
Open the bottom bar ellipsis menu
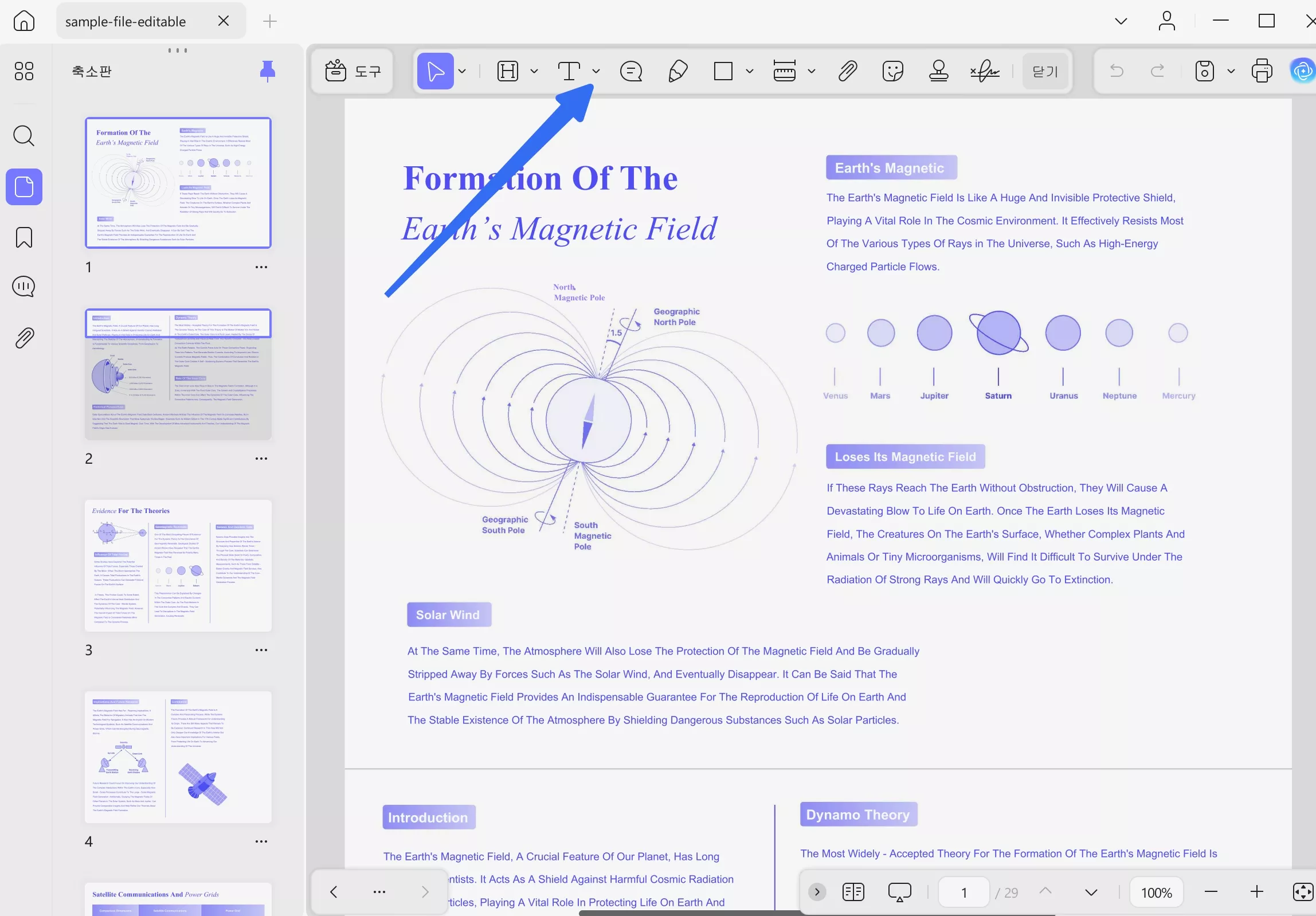click(379, 892)
